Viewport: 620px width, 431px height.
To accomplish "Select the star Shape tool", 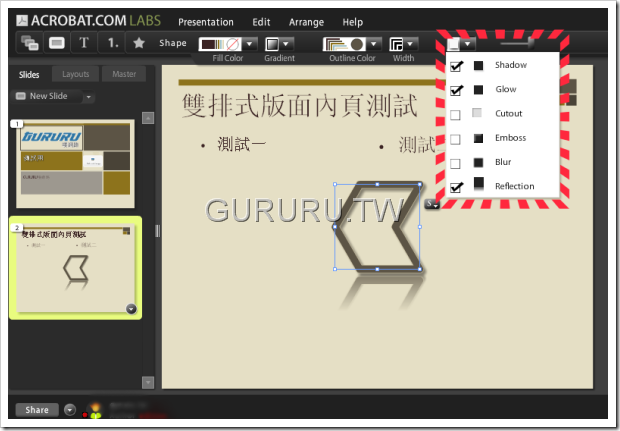I will point(139,43).
